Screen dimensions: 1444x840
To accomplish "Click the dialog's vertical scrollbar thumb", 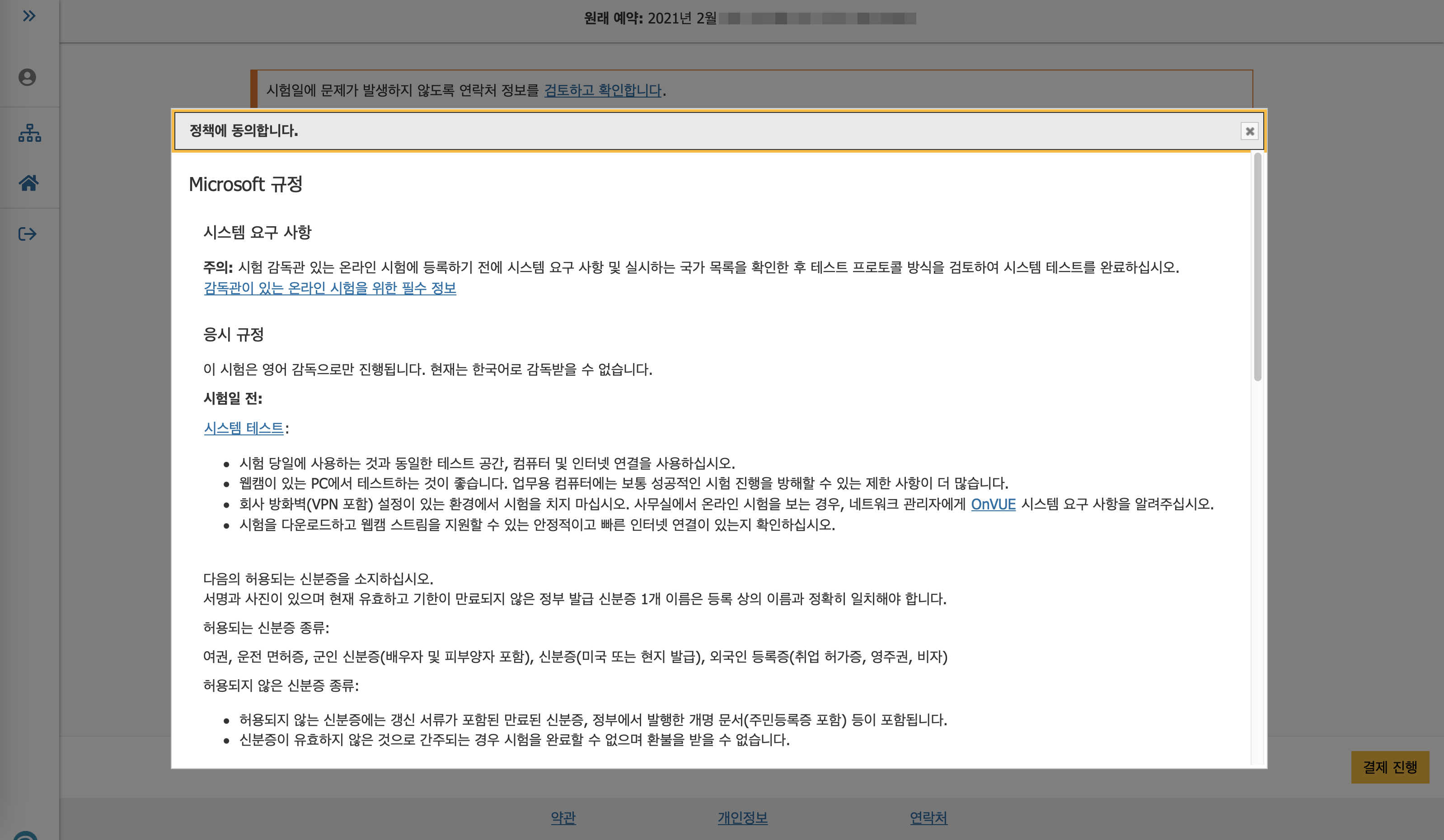I will point(1257,266).
